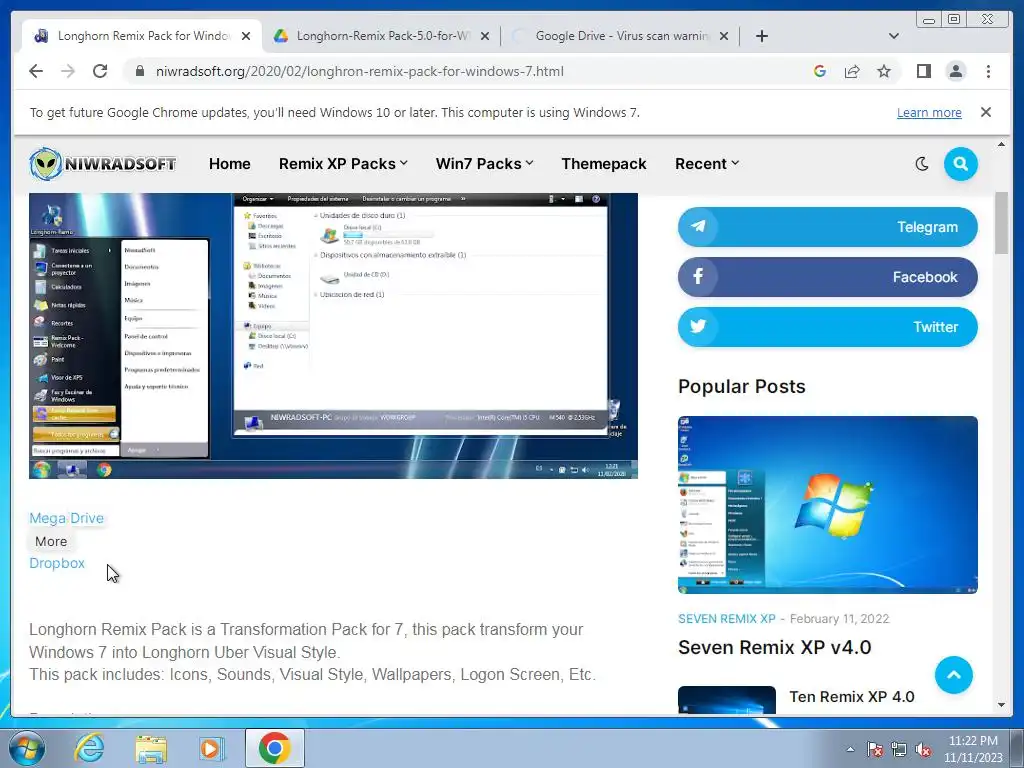Expand the Remix XP Packs menu
The height and width of the screenshot is (768, 1024).
tap(343, 164)
